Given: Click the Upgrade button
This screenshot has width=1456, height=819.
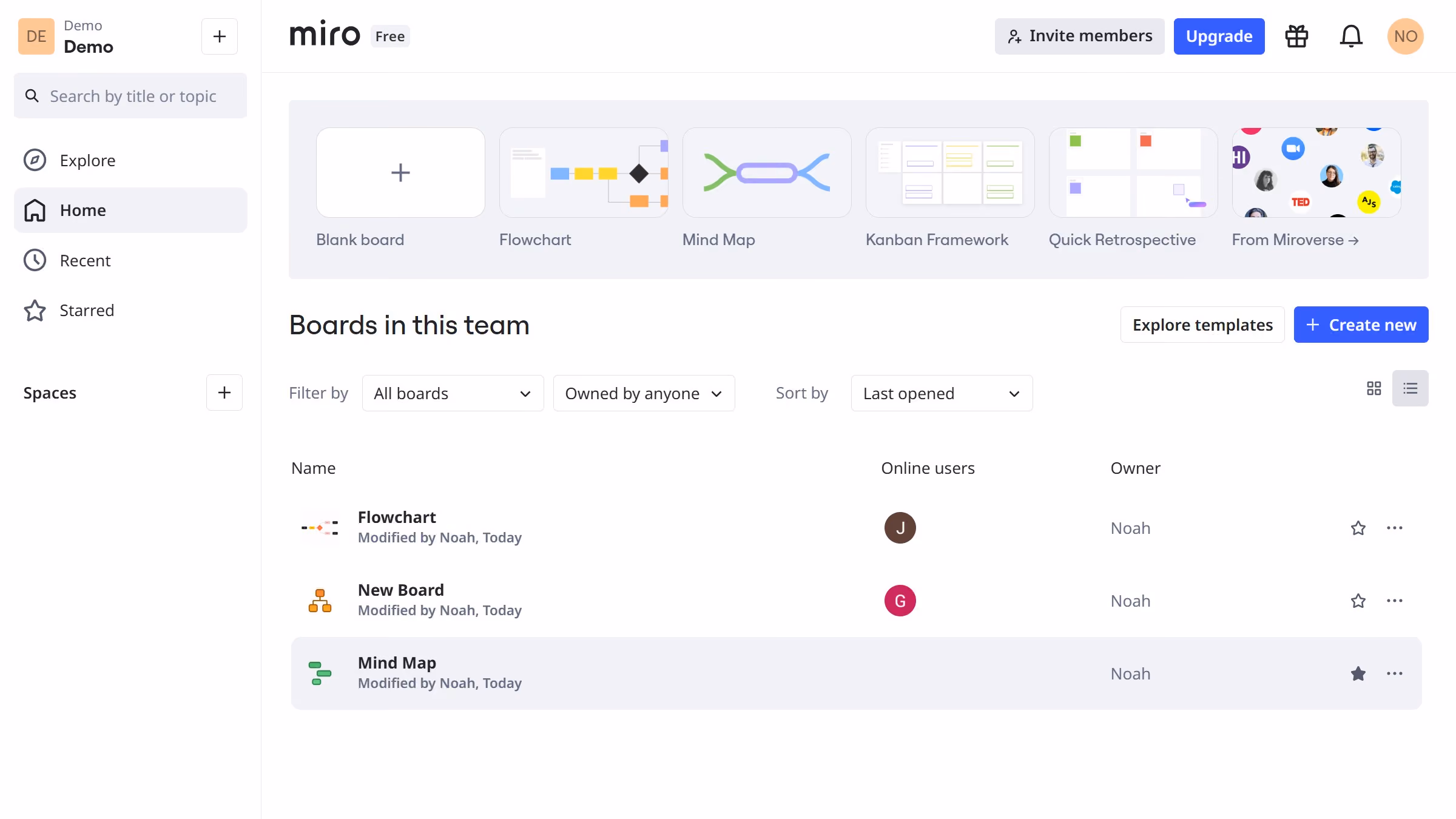Looking at the screenshot, I should [1219, 36].
